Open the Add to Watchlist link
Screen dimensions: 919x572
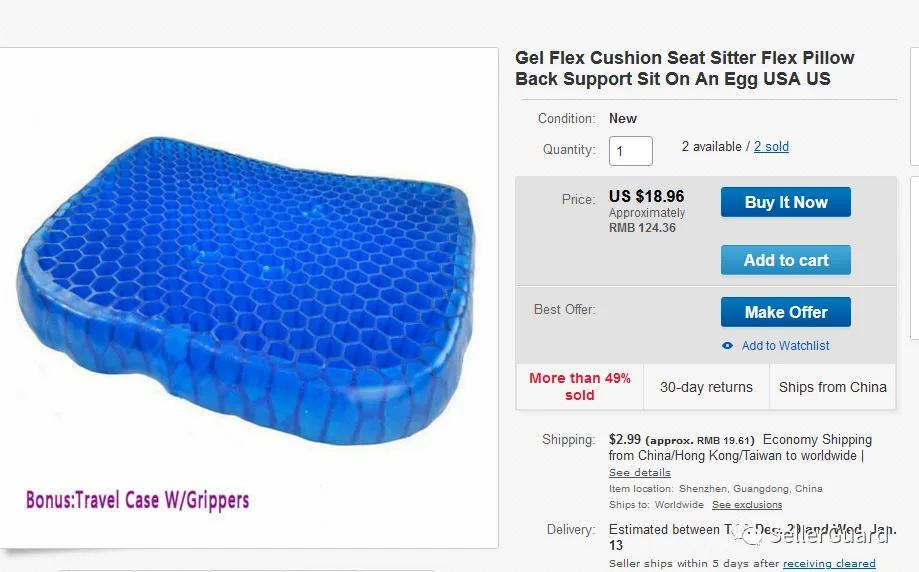pyautogui.click(x=785, y=346)
